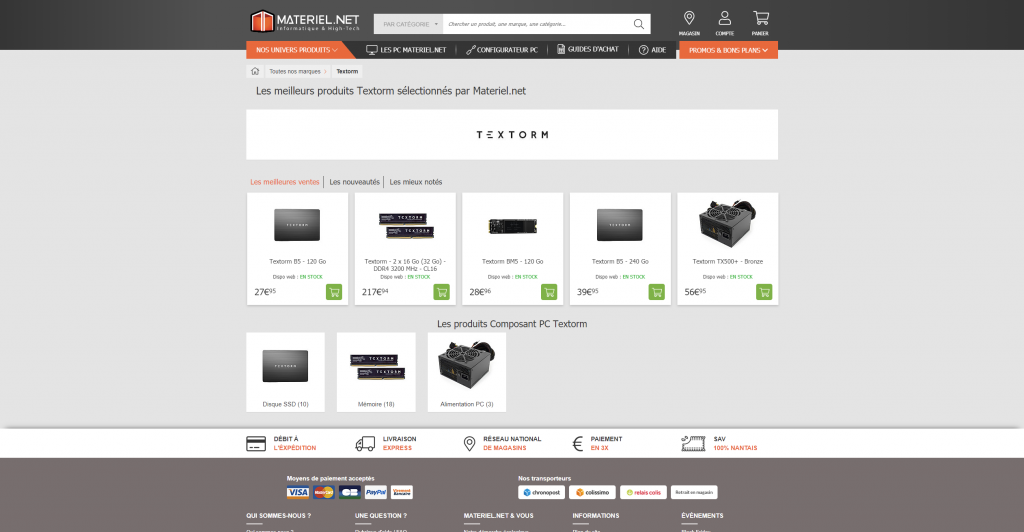Click the Textorm TX500+ power supply image
This screenshot has width=1024, height=532.
coord(728,223)
